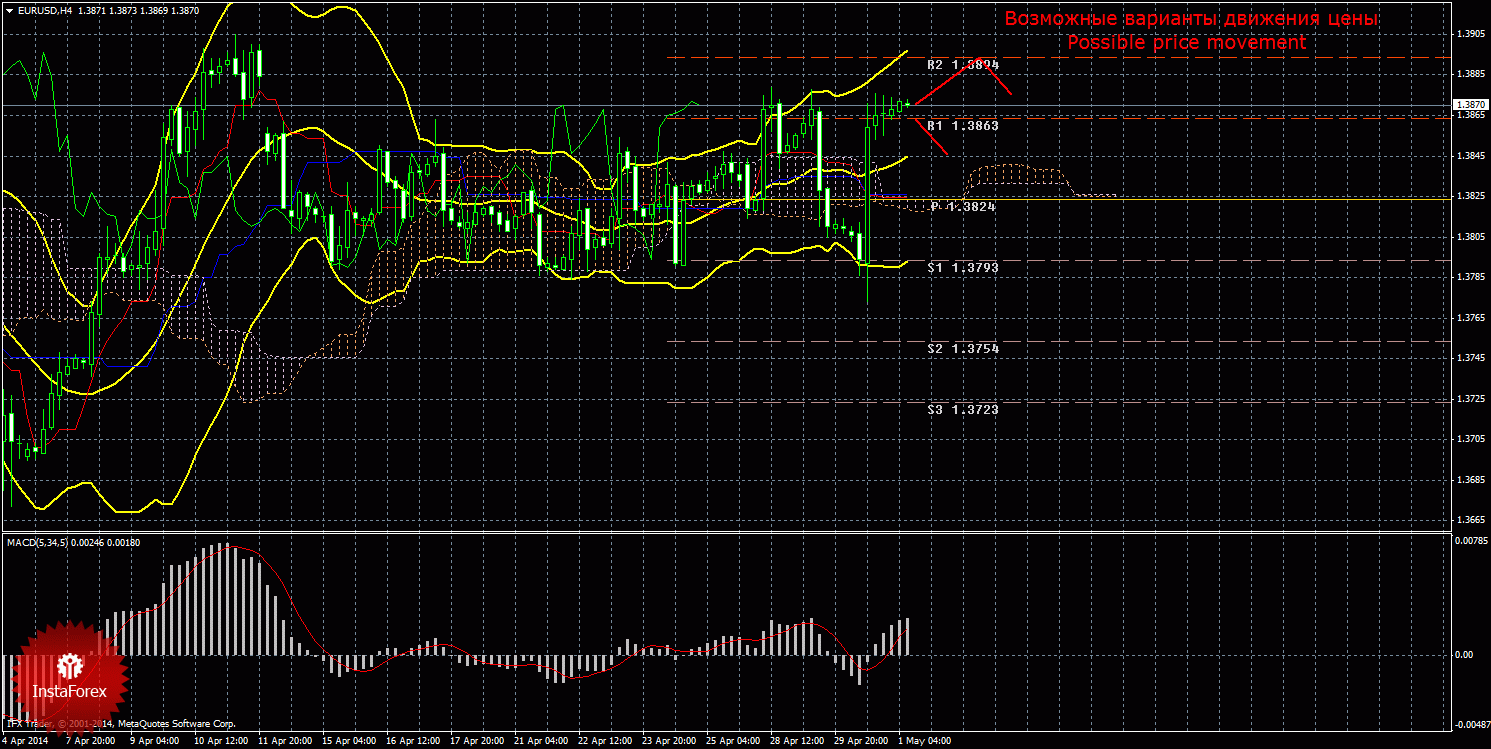The width and height of the screenshot is (1491, 749).
Task: Open the EURUSD,H4 chart dropdown arrow
Action: point(9,10)
